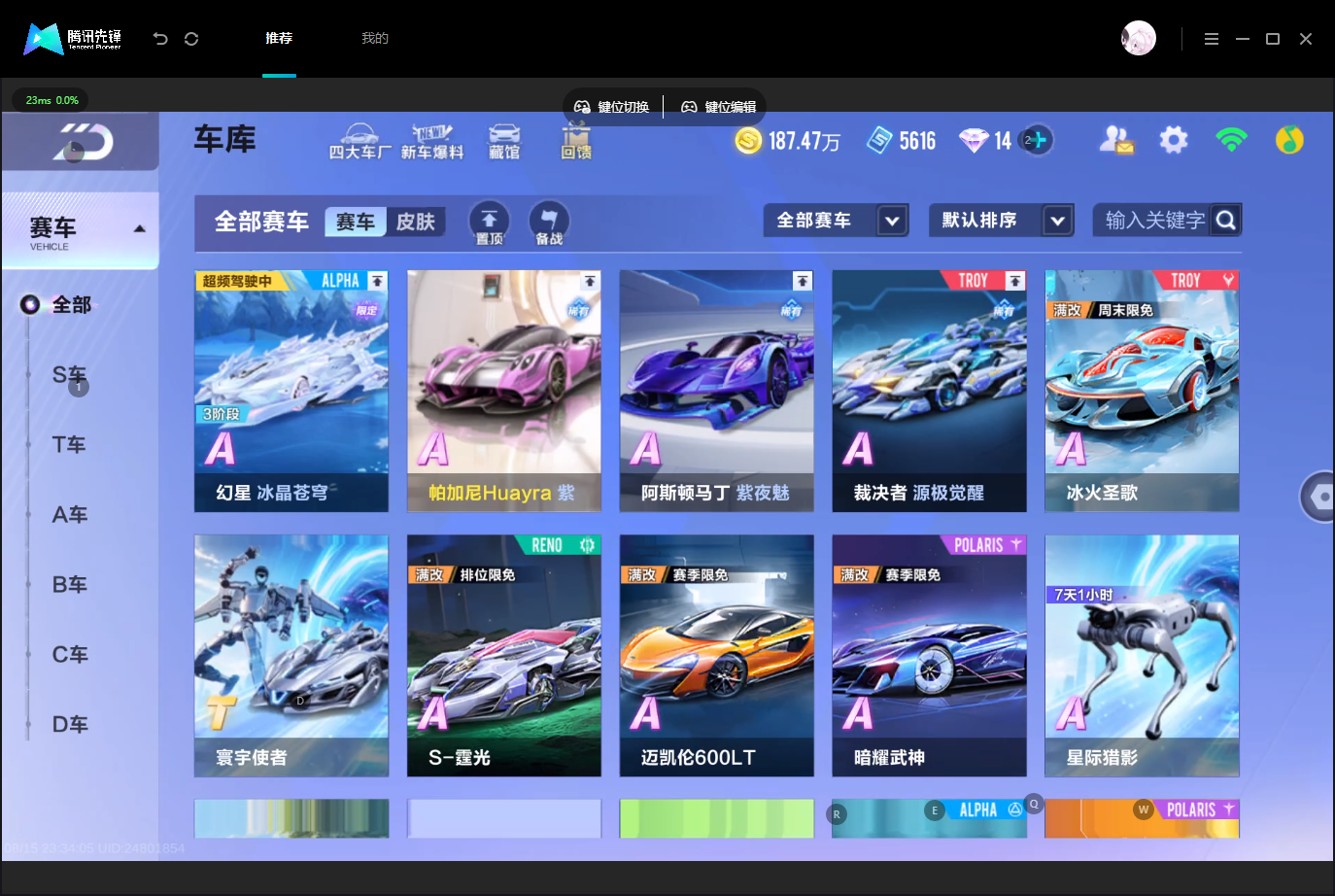The height and width of the screenshot is (896, 1335).
Task: Select T车 category in sidebar
Action: click(x=69, y=445)
